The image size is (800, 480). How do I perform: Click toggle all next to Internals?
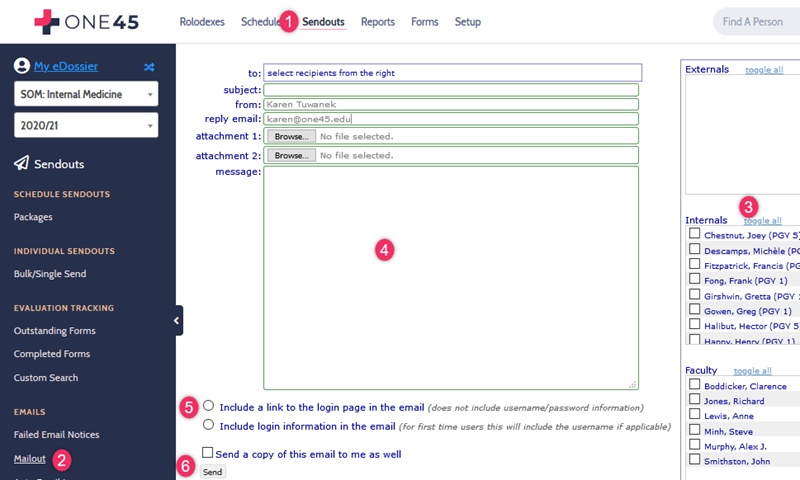(x=762, y=220)
